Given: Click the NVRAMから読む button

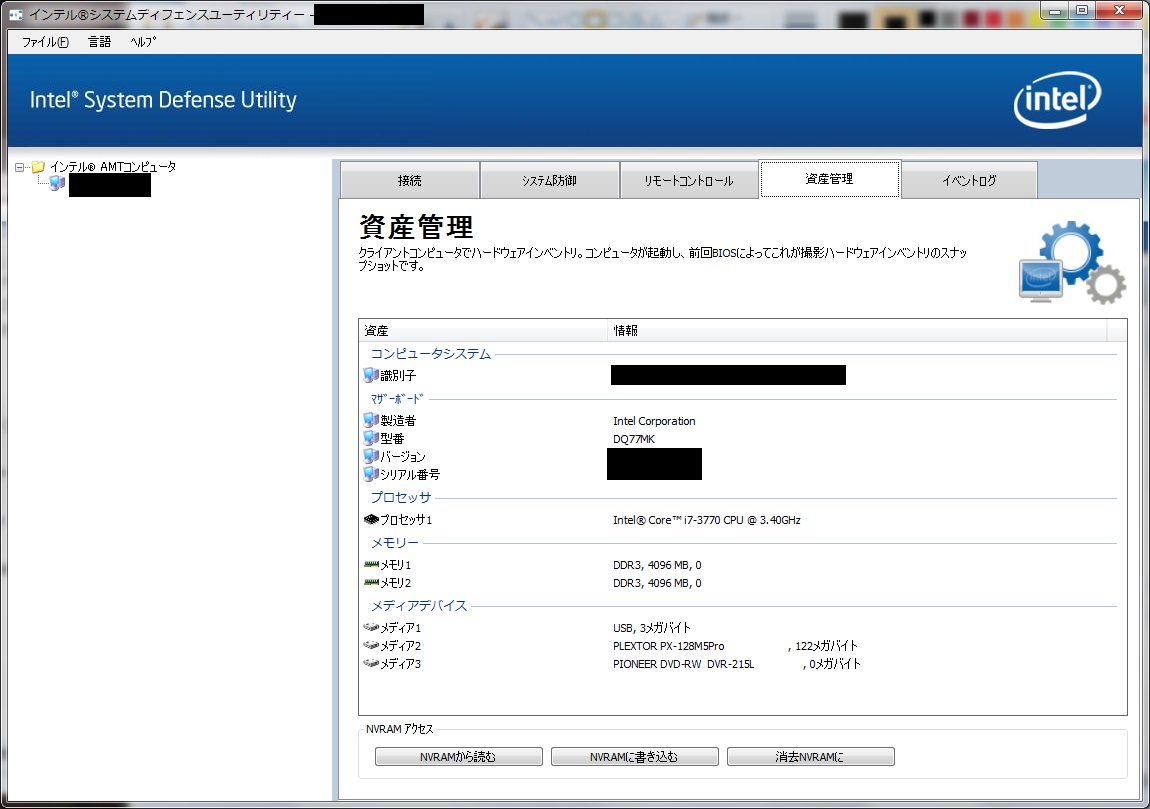Looking at the screenshot, I should (458, 757).
